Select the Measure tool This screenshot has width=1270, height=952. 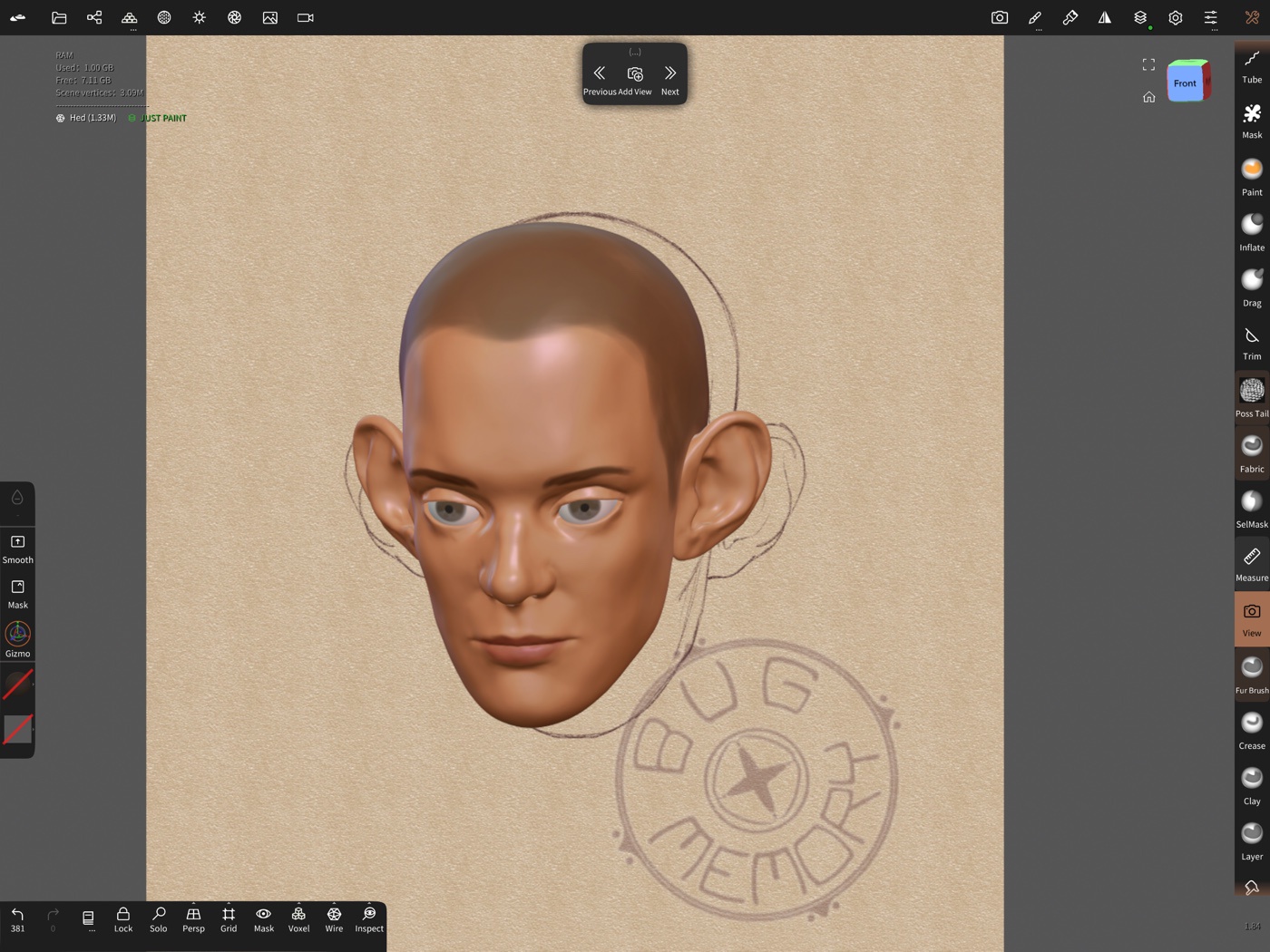click(x=1252, y=564)
